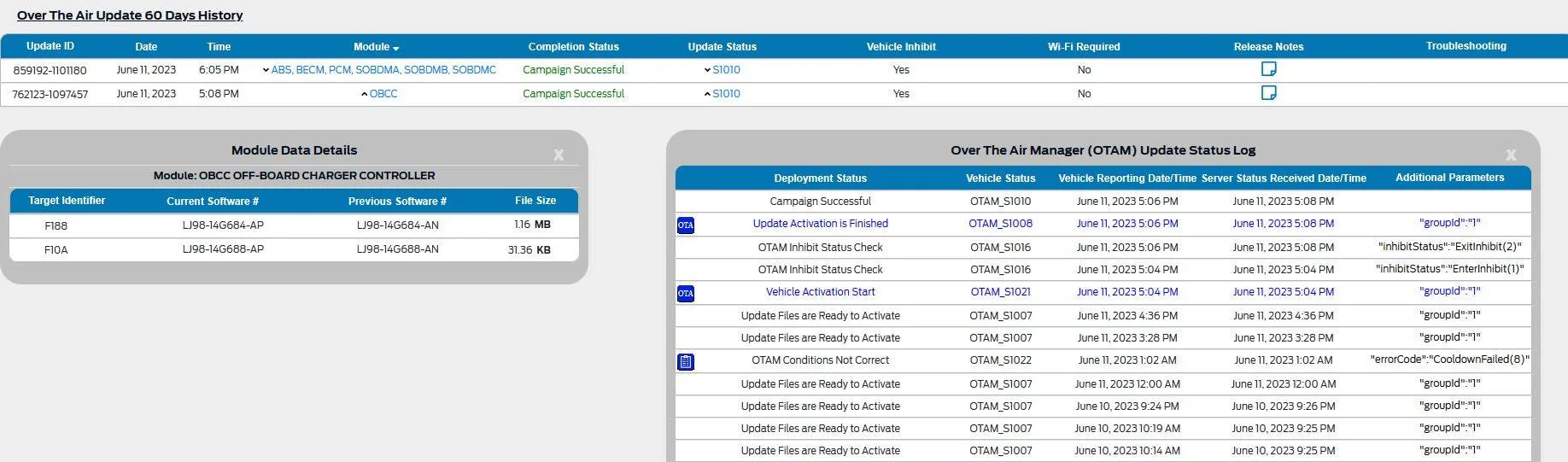This screenshot has width=1568, height=462.
Task: Select target identifier F188
Action: [56, 226]
